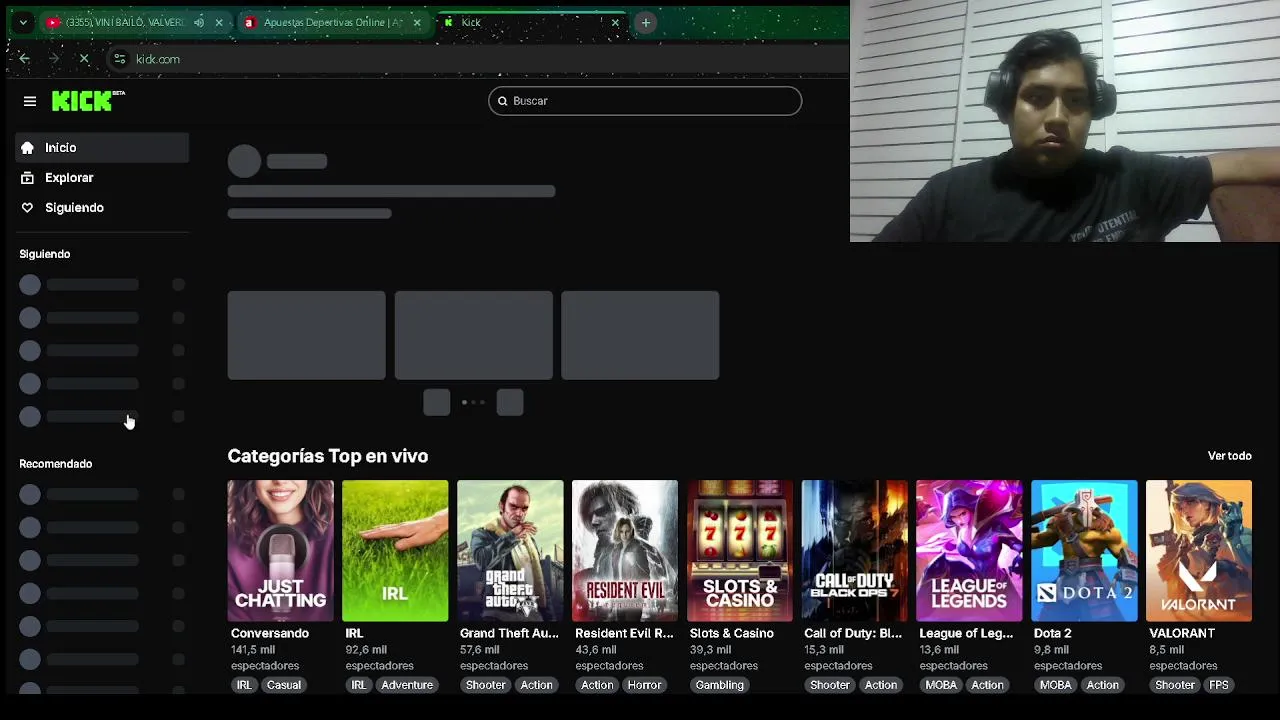
Task: Open the Slots & Casino thumbnail
Action: click(740, 551)
